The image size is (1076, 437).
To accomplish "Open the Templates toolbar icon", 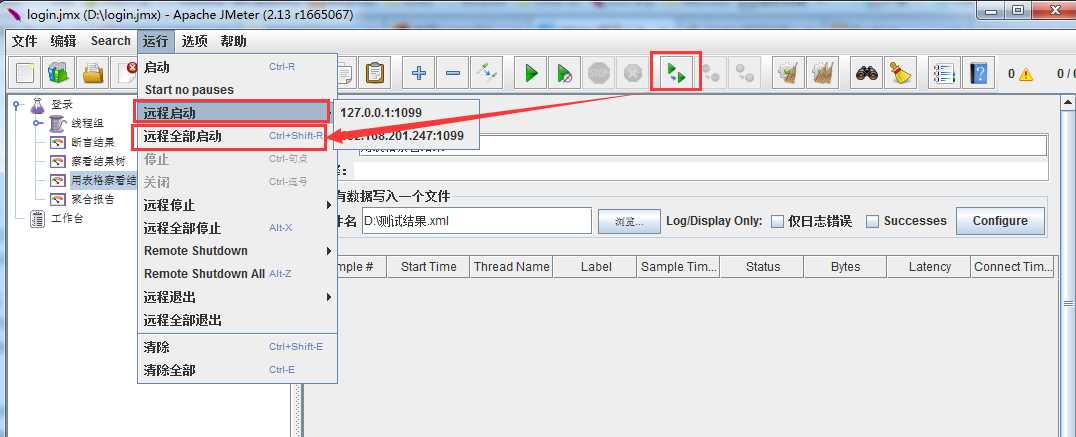I will click(59, 72).
